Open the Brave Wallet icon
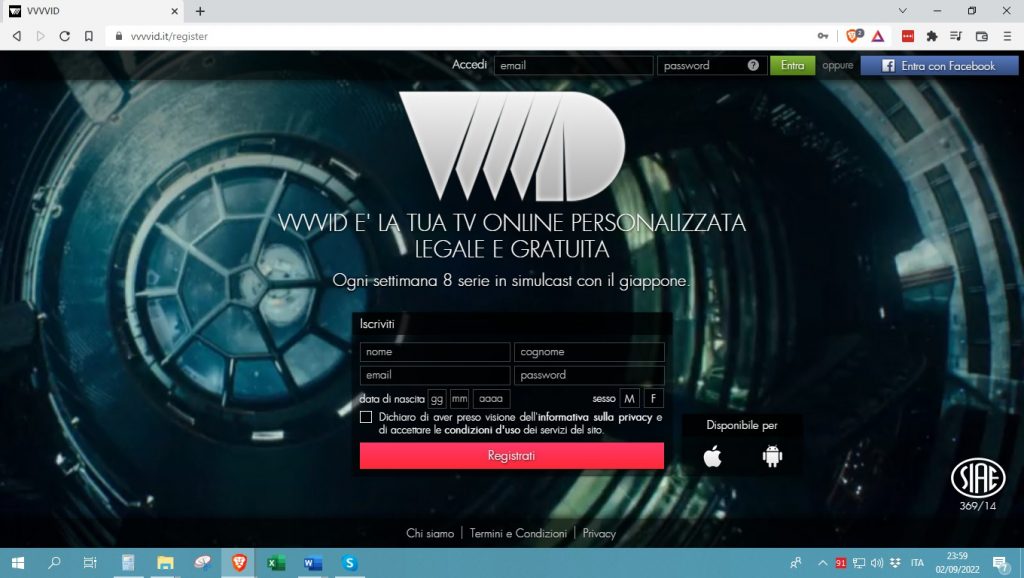 point(982,36)
